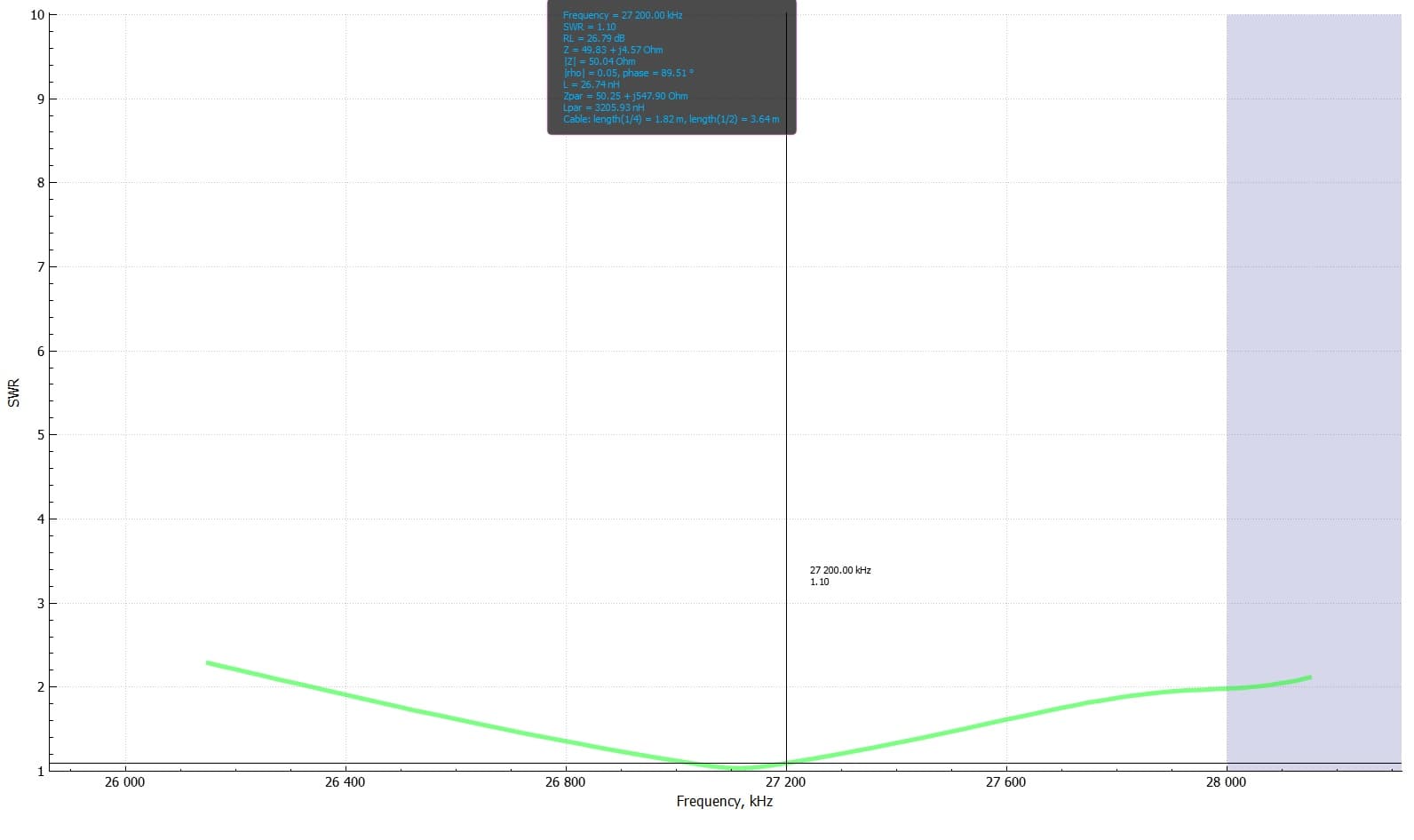
Task: Click the "1" tick on the SWR axis
Action: tap(41, 771)
